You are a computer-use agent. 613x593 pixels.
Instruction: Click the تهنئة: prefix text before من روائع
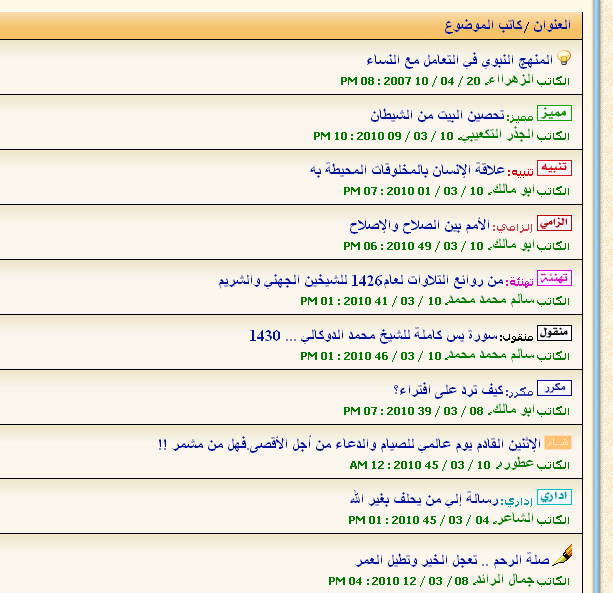520,282
